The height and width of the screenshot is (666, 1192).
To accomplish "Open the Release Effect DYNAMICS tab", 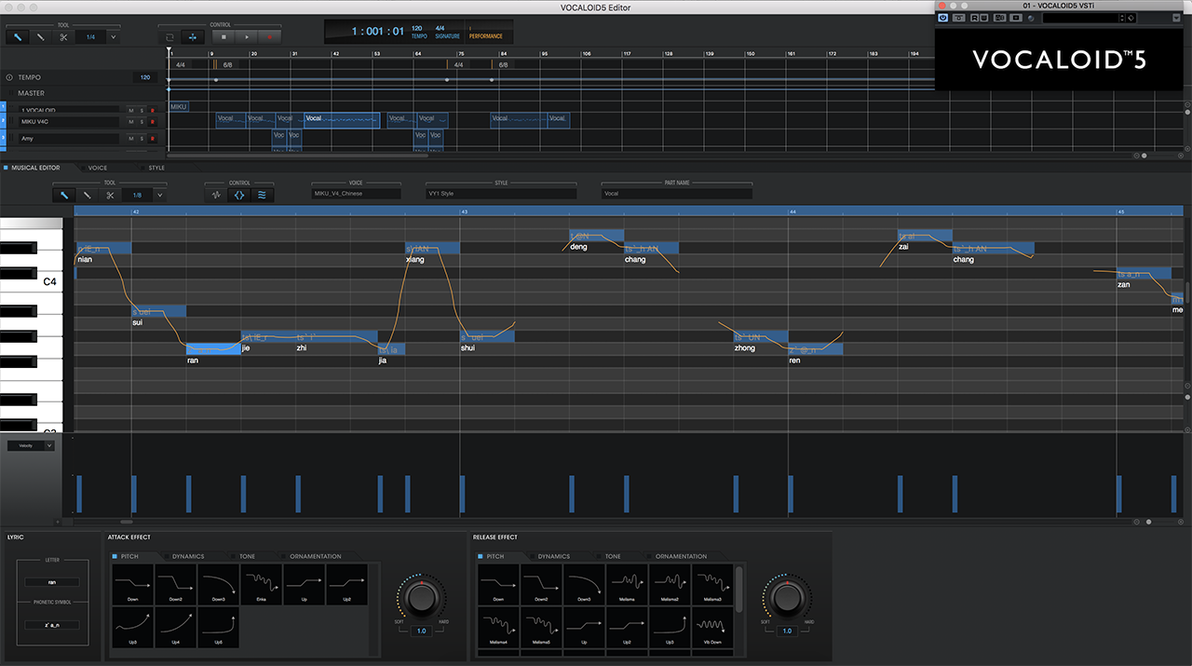I will point(553,557).
